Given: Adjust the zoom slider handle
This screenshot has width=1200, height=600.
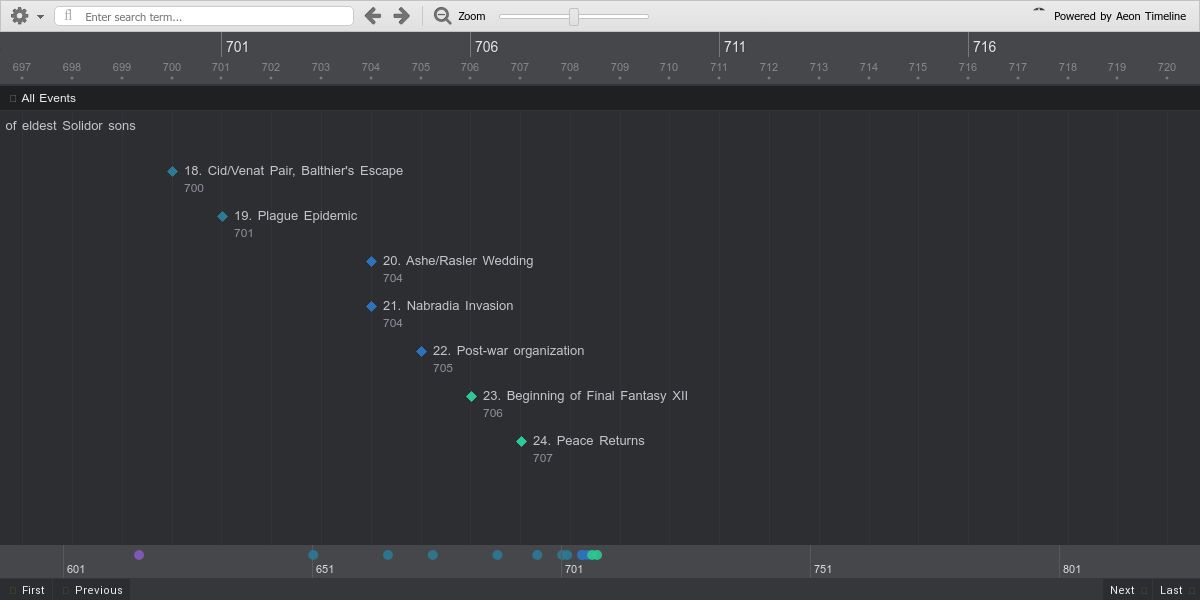Looking at the screenshot, I should pyautogui.click(x=574, y=16).
